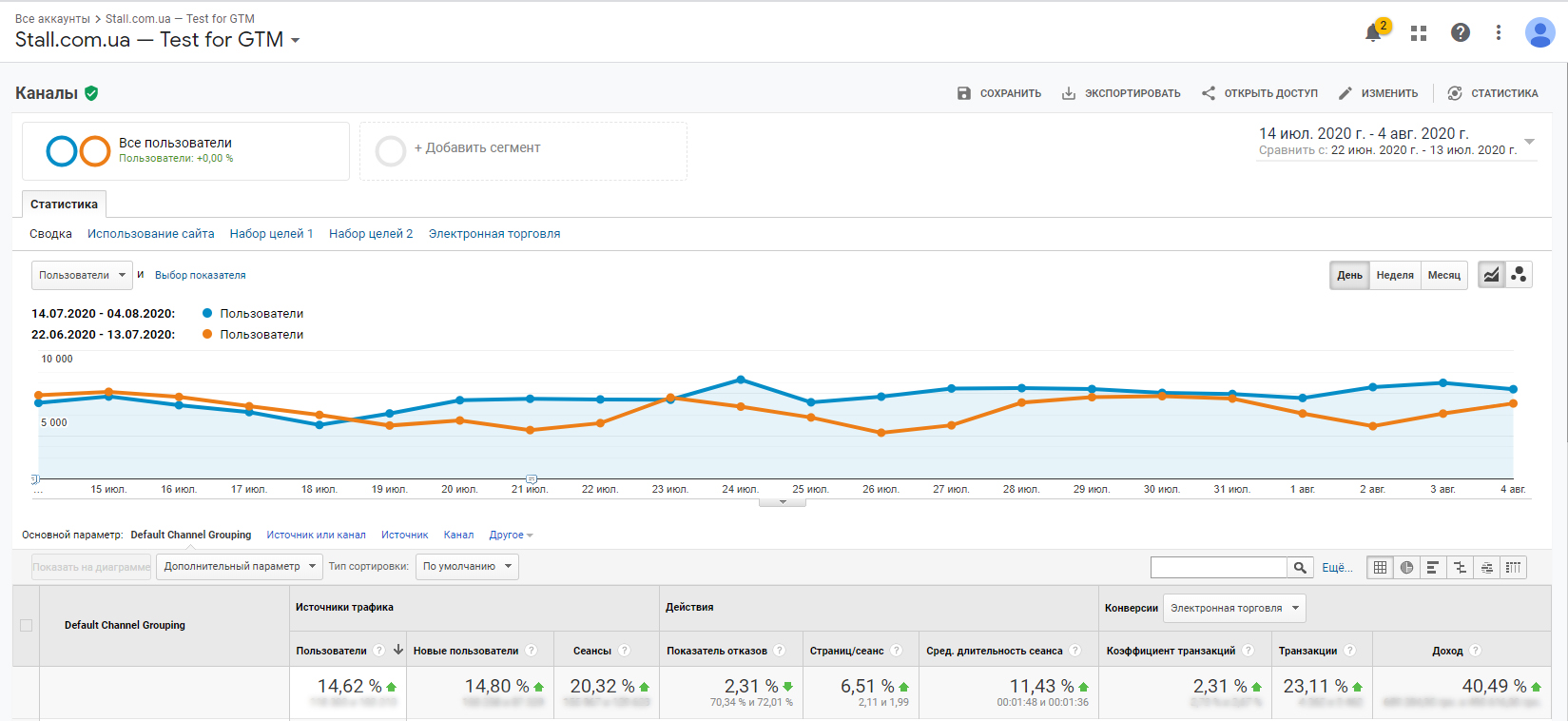This screenshot has width=1568, height=721.
Task: Open the notifications bell
Action: (x=1373, y=33)
